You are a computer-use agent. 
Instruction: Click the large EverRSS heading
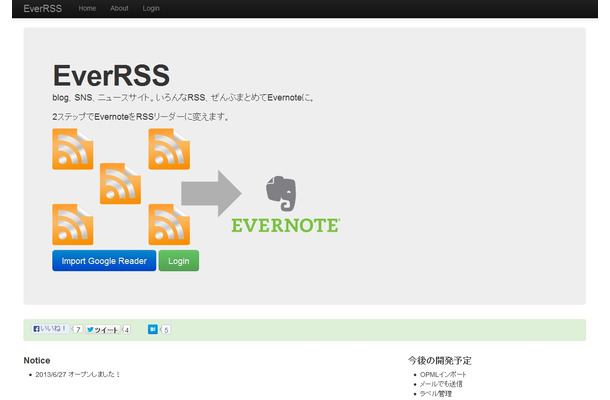[x=111, y=75]
